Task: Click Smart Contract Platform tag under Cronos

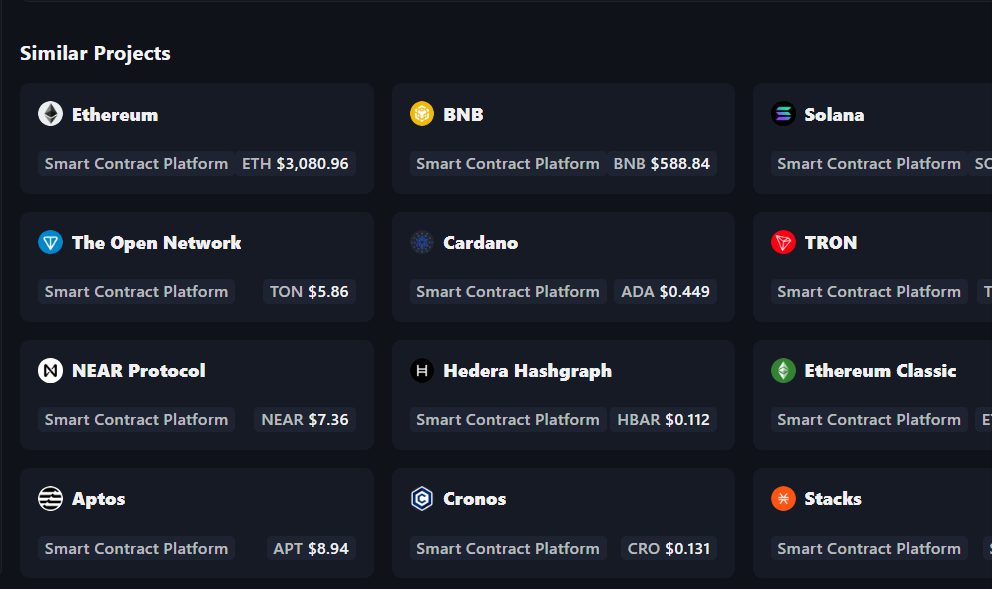Action: pos(508,548)
